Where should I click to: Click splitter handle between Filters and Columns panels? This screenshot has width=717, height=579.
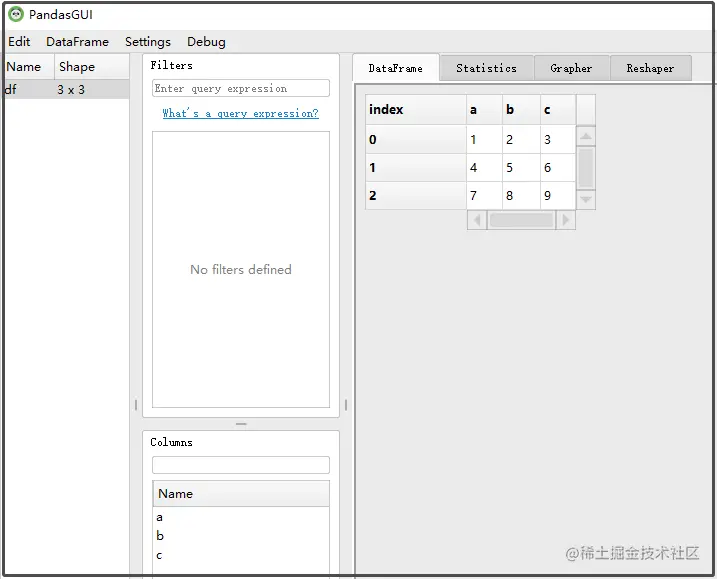pyautogui.click(x=241, y=424)
